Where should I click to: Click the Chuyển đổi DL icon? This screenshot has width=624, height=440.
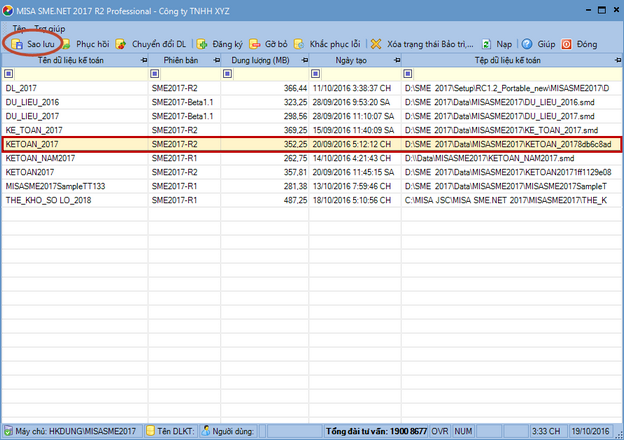click(121, 44)
